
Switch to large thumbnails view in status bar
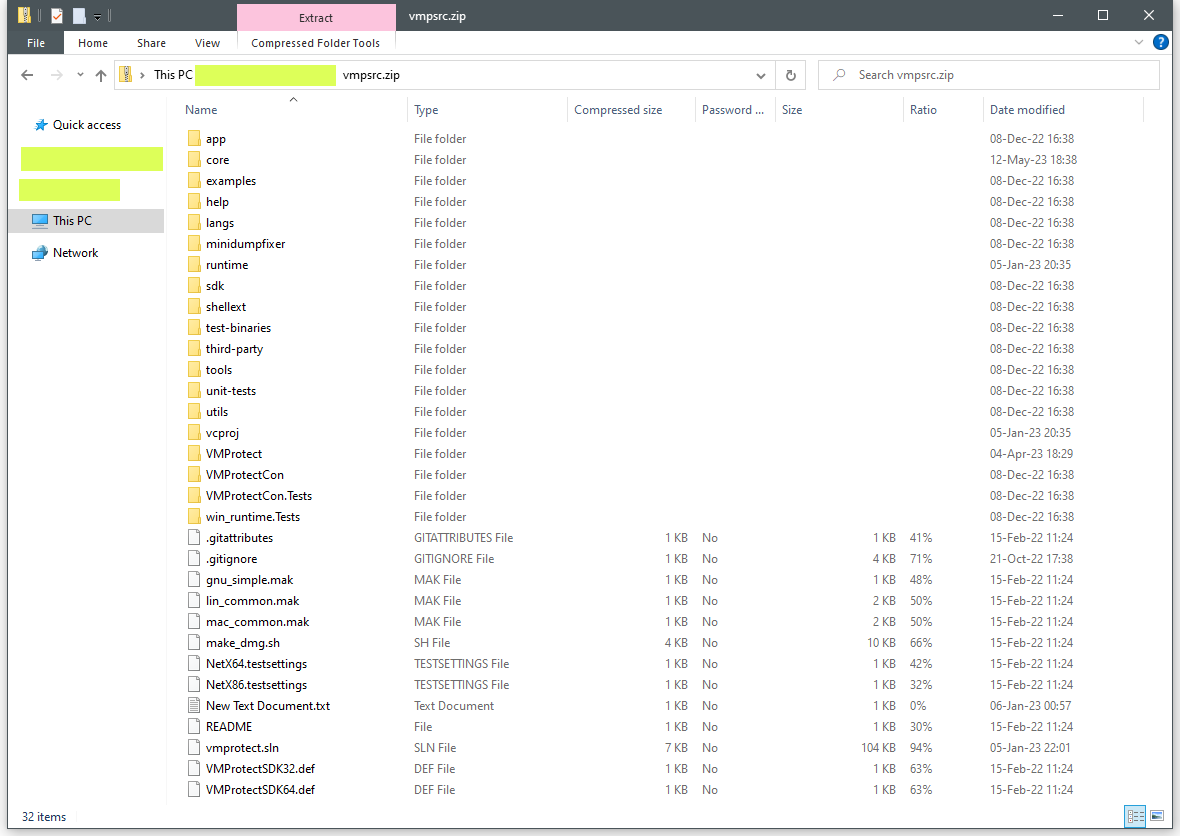1157,816
